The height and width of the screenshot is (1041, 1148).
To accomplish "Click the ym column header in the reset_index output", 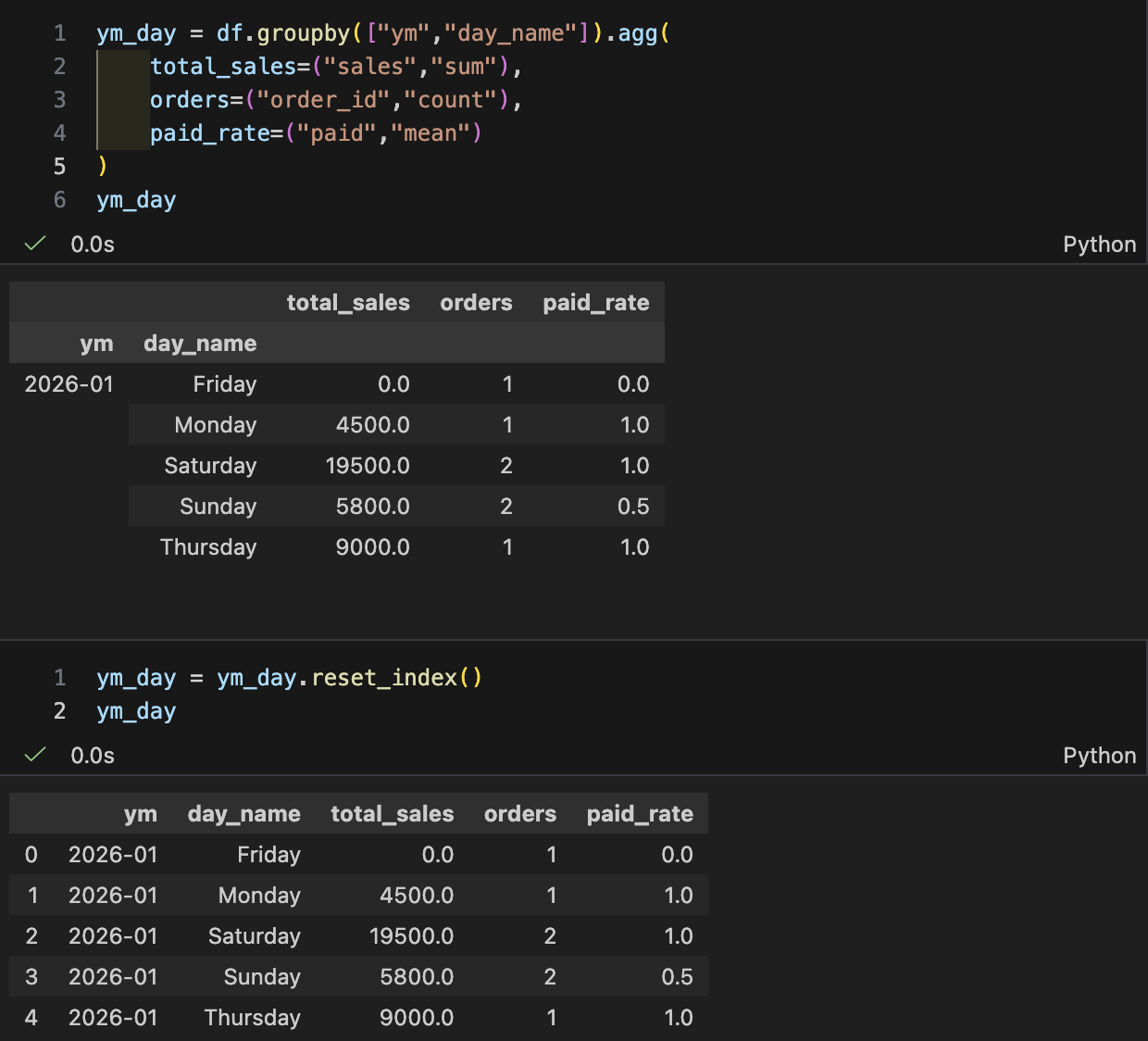I will pos(141,814).
